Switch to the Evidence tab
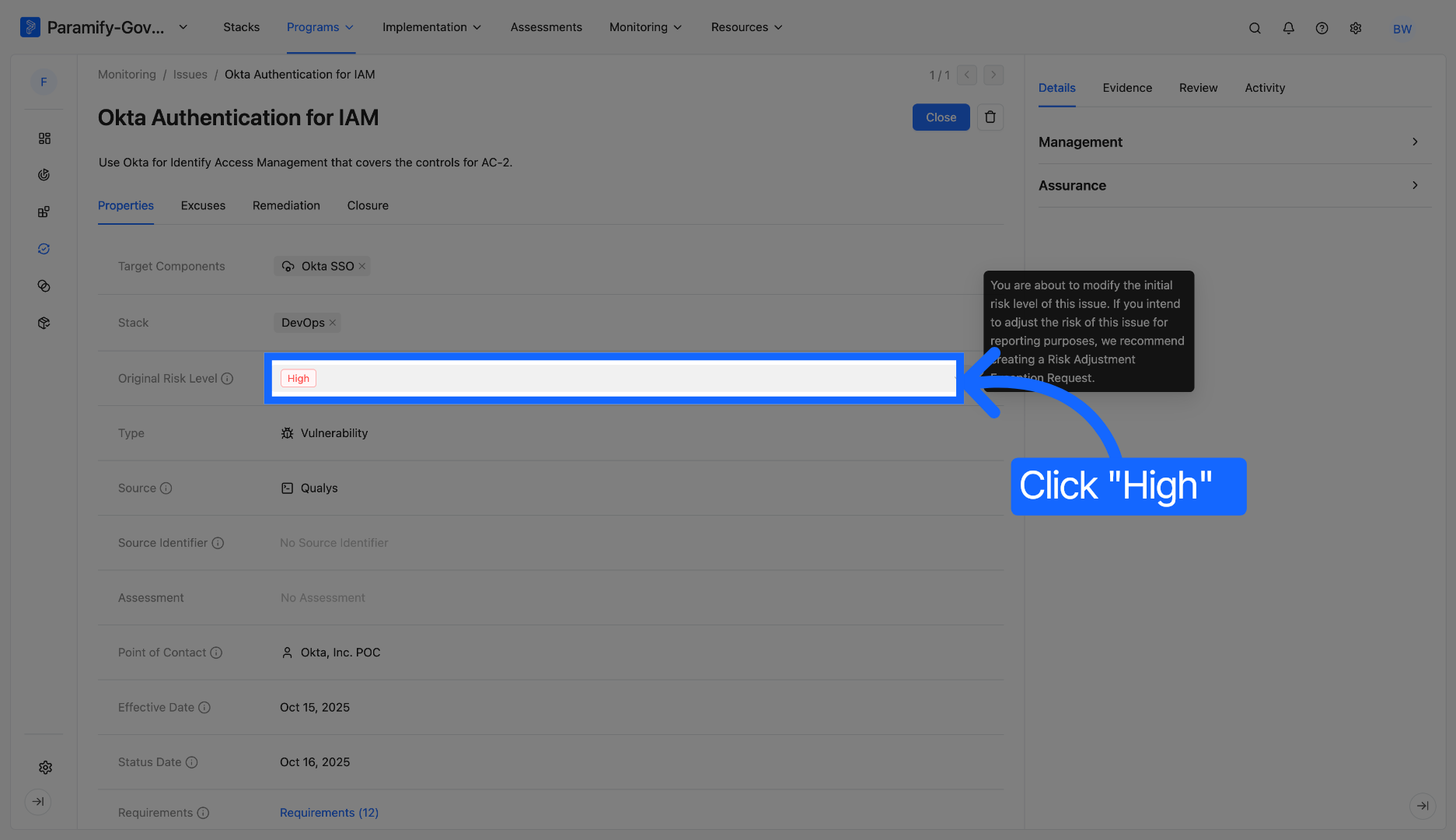This screenshot has height=840, width=1456. [1127, 88]
